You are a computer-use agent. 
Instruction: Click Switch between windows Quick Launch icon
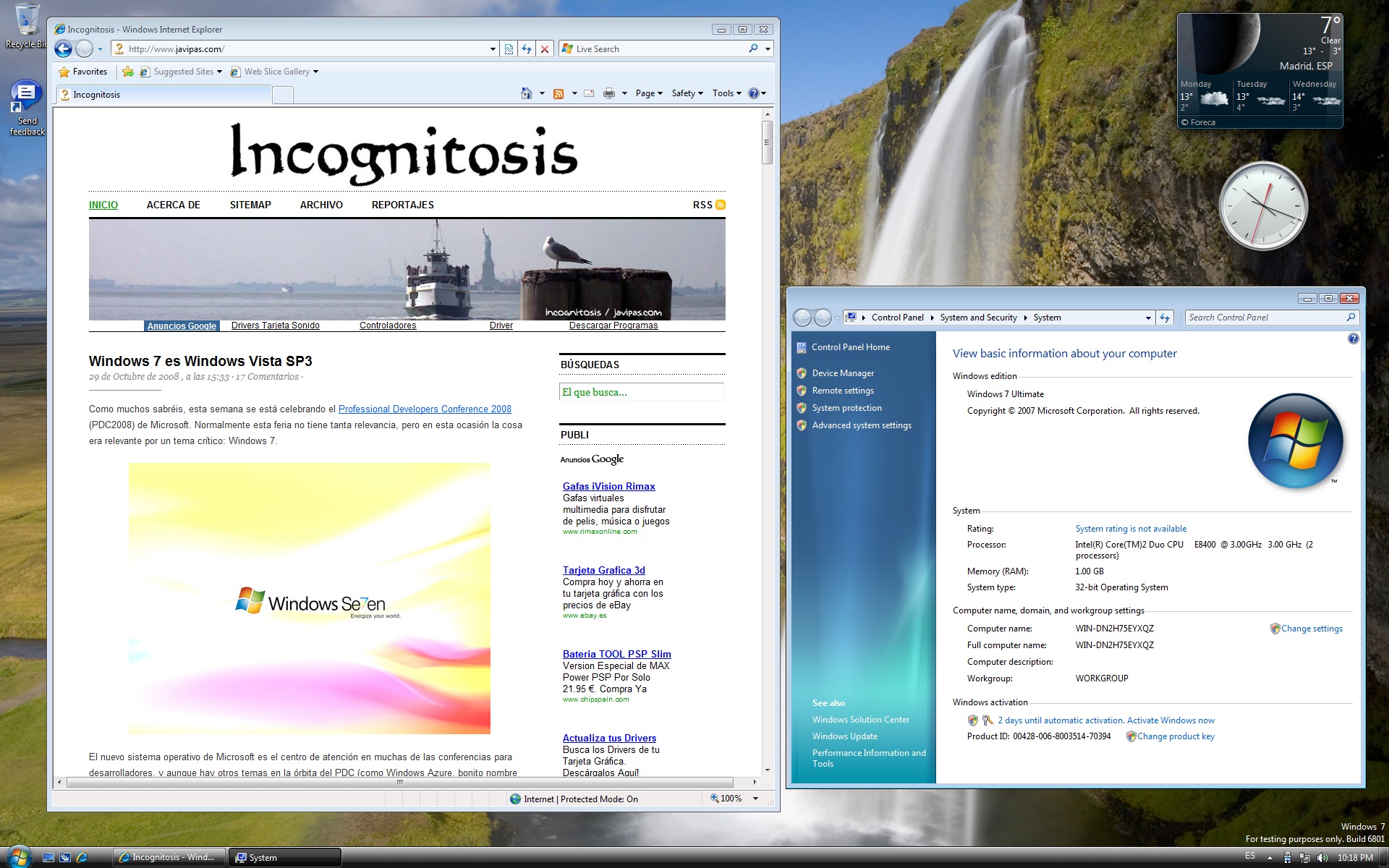click(x=65, y=857)
